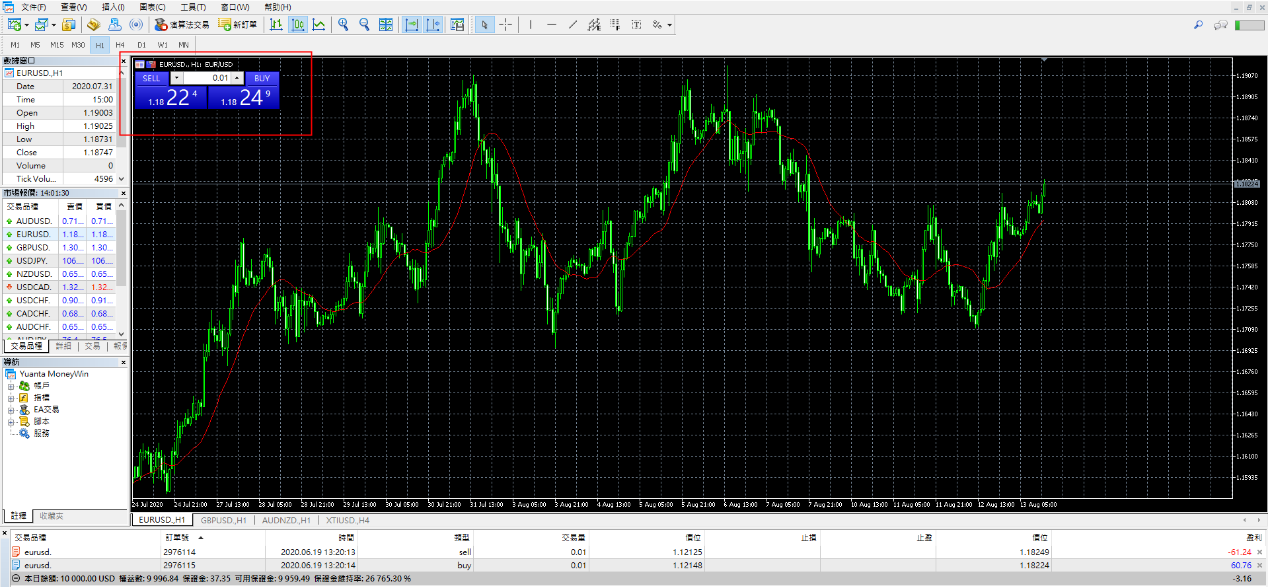
Task: Select the text label tool
Action: tap(636, 24)
